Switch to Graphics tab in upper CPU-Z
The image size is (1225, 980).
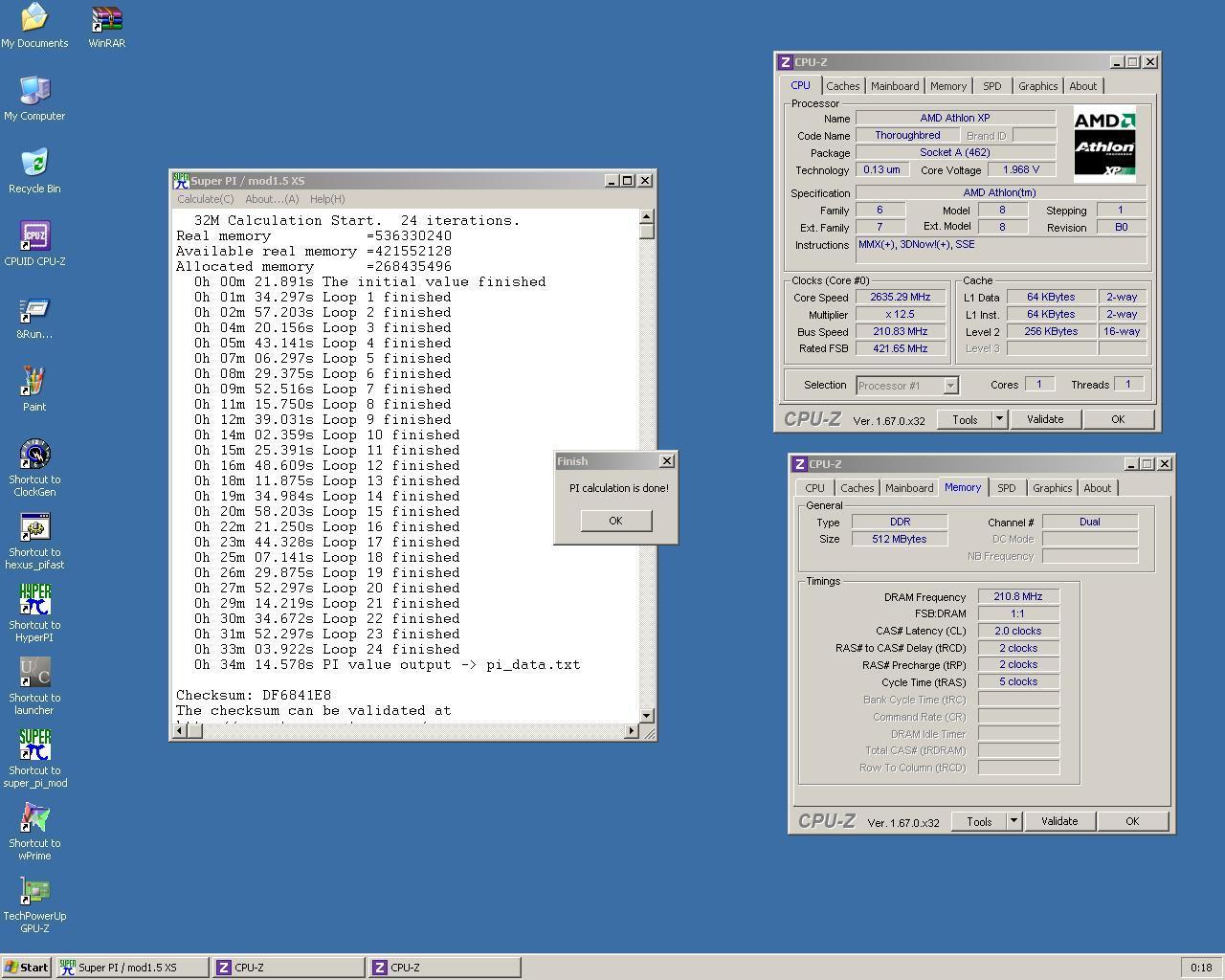(x=1038, y=86)
